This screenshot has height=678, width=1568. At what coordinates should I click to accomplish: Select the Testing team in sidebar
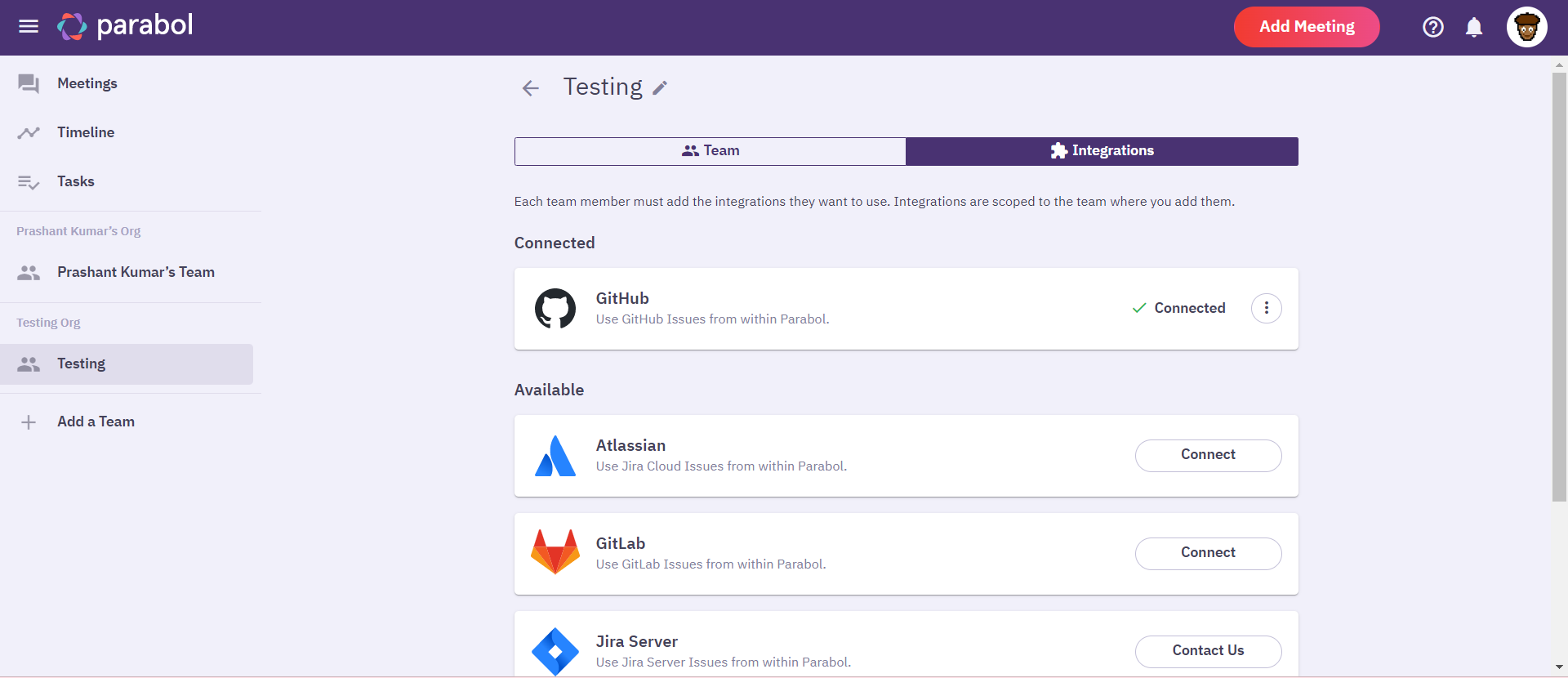tap(127, 364)
